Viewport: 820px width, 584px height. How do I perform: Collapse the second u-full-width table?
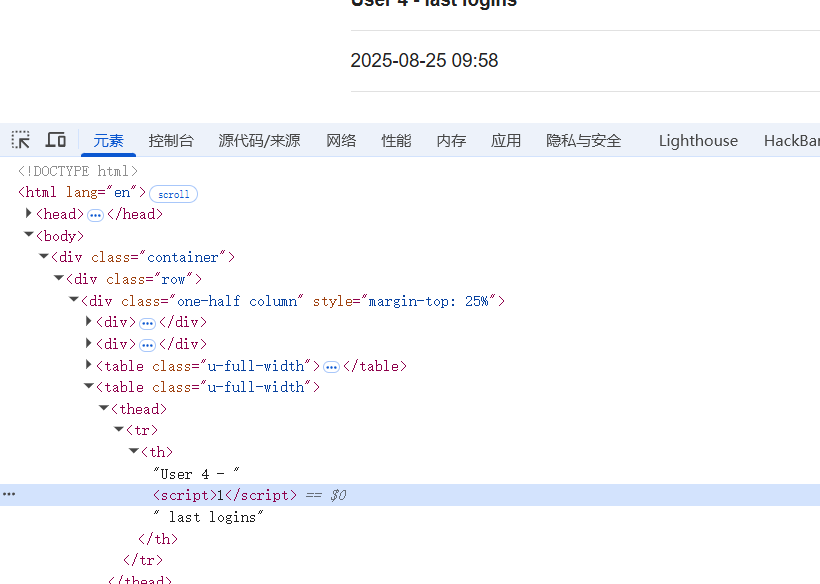[89, 386]
